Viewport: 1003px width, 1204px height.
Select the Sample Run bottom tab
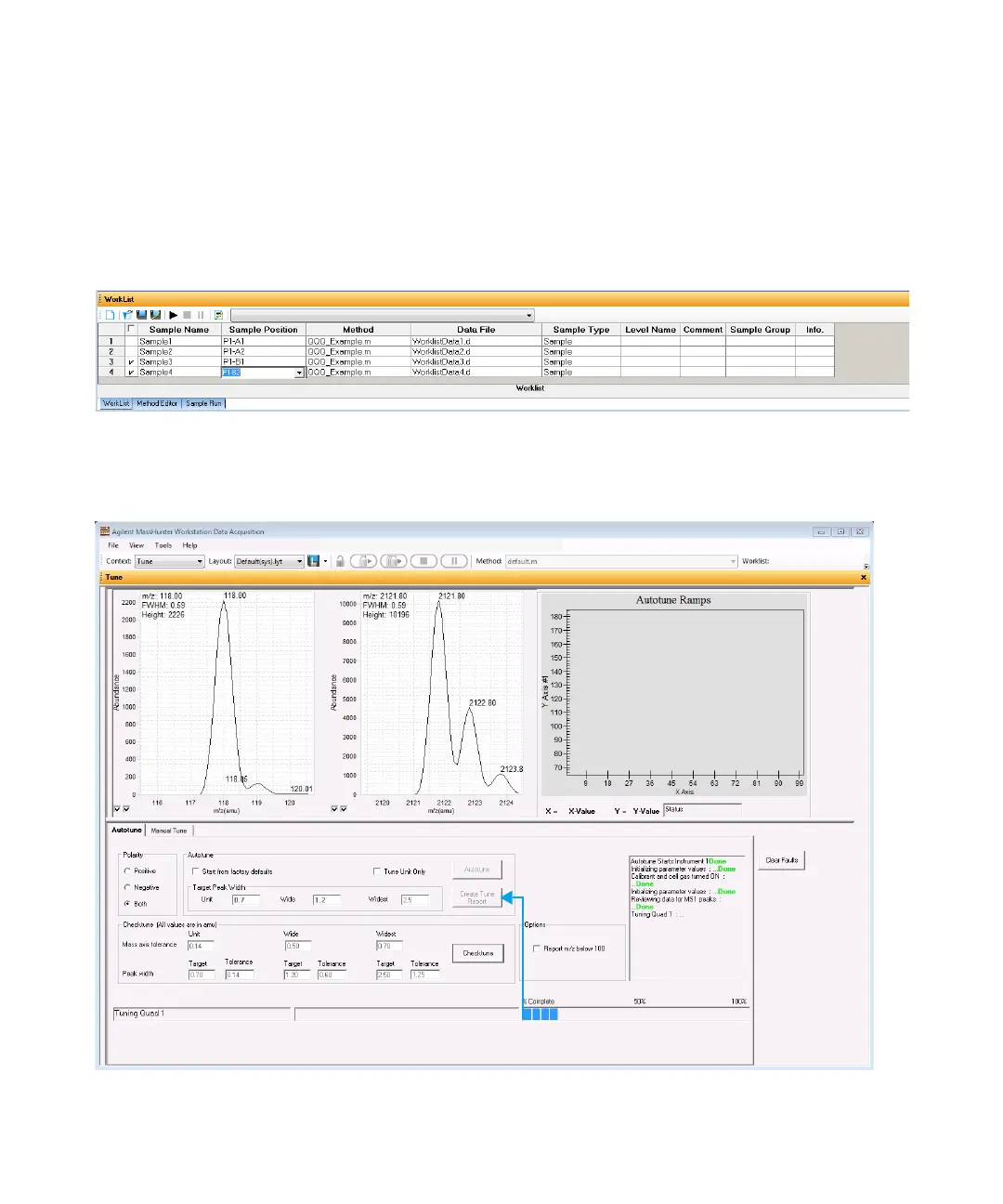(203, 403)
